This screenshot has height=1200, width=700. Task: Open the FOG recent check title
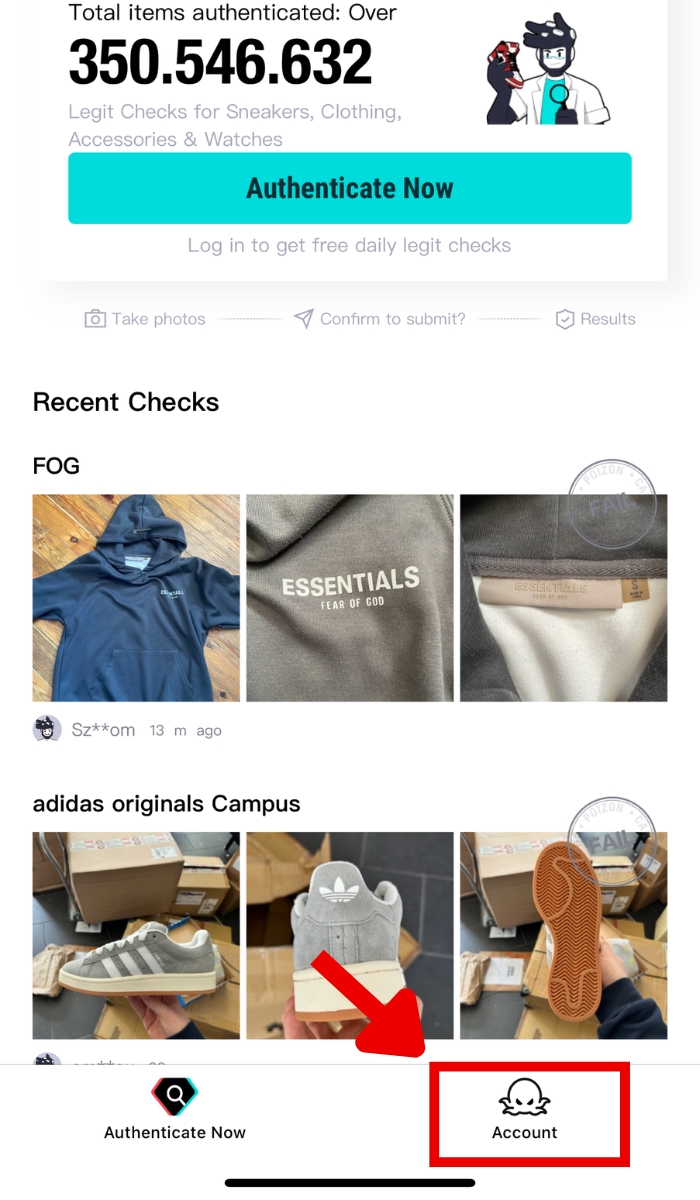[x=56, y=466]
